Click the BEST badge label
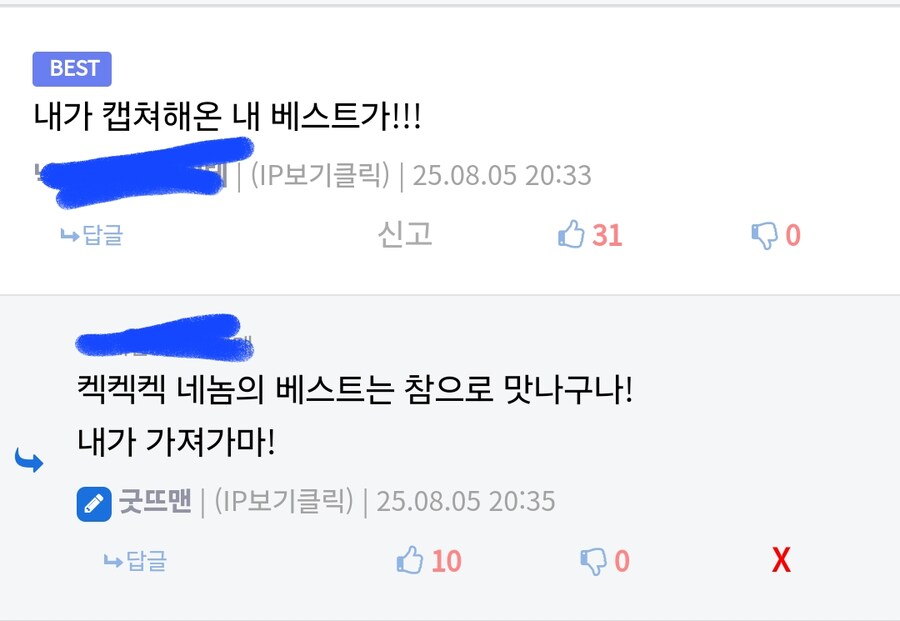The width and height of the screenshot is (900, 621). pos(72,69)
